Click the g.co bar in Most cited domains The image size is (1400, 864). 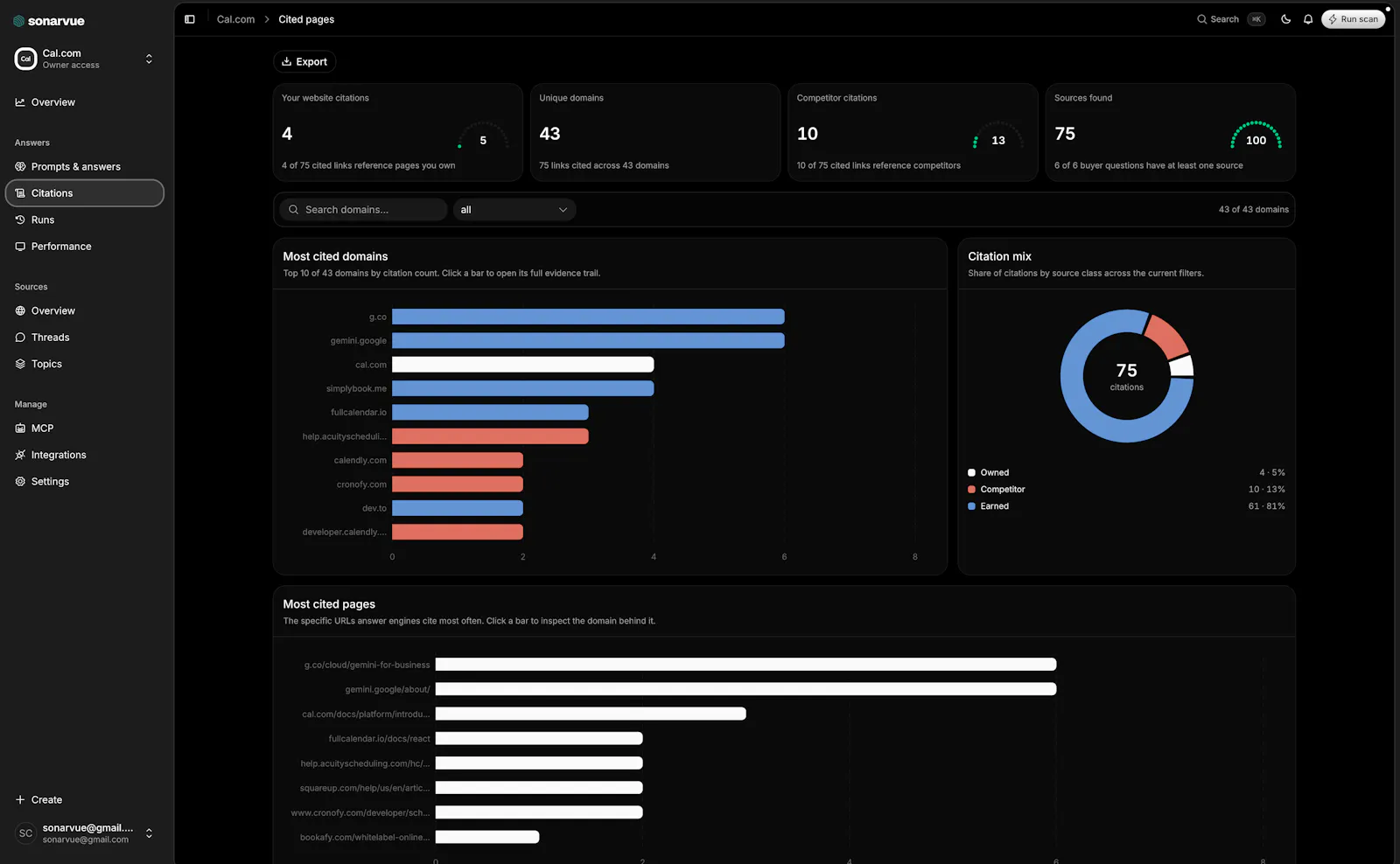(x=588, y=317)
